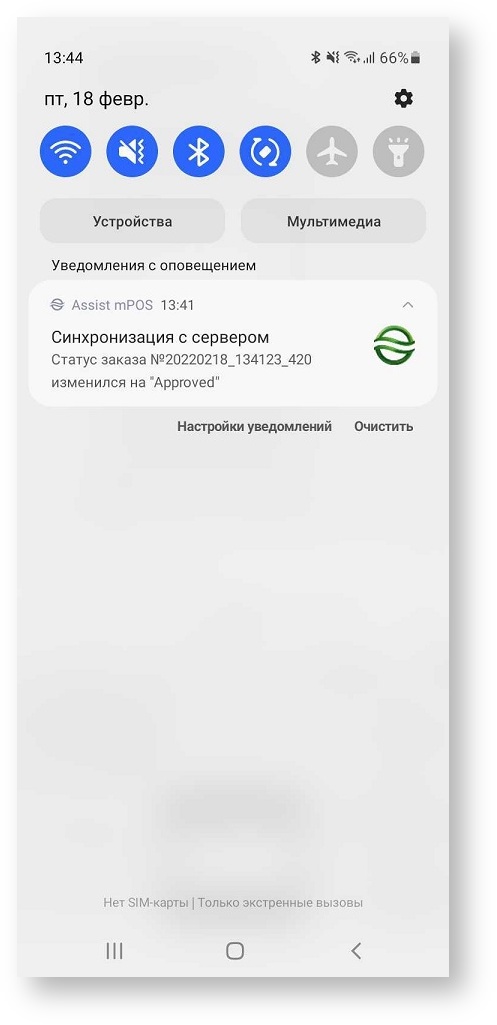Tap the home navigation button
This screenshot has width=497, height=1025.
[235, 951]
